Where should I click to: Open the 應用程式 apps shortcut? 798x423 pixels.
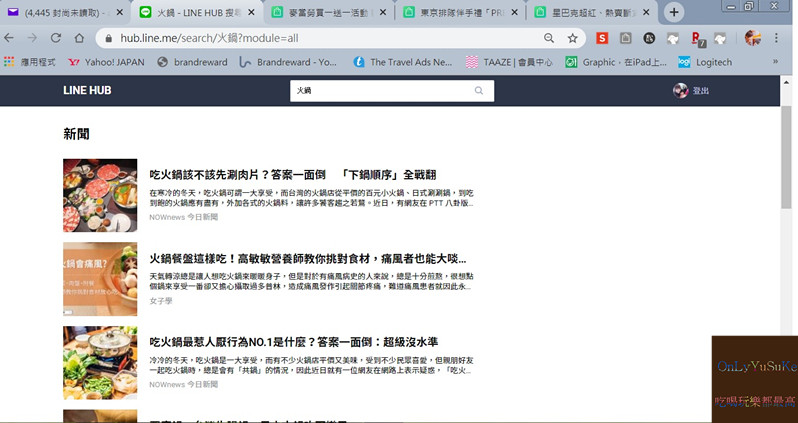pyautogui.click(x=30, y=62)
